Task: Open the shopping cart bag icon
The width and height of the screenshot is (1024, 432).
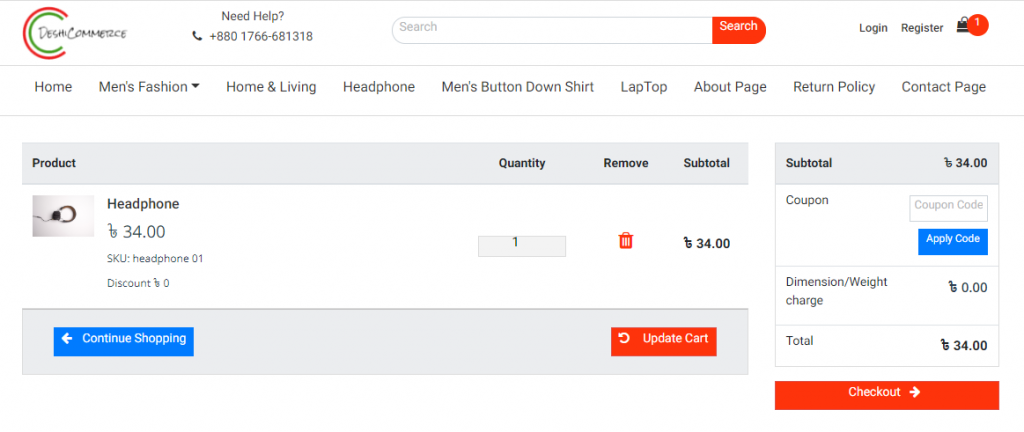Action: [x=963, y=26]
